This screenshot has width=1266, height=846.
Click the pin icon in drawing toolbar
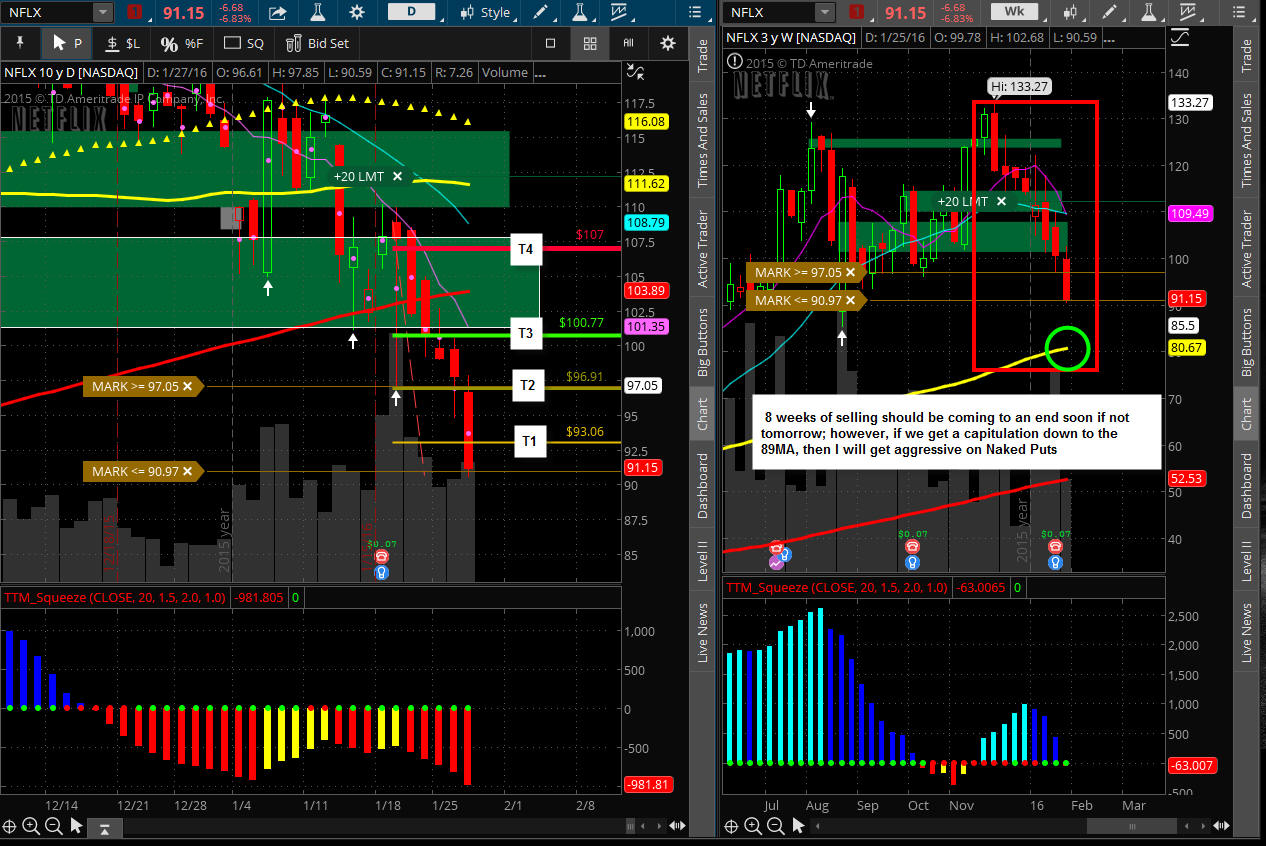tap(19, 43)
